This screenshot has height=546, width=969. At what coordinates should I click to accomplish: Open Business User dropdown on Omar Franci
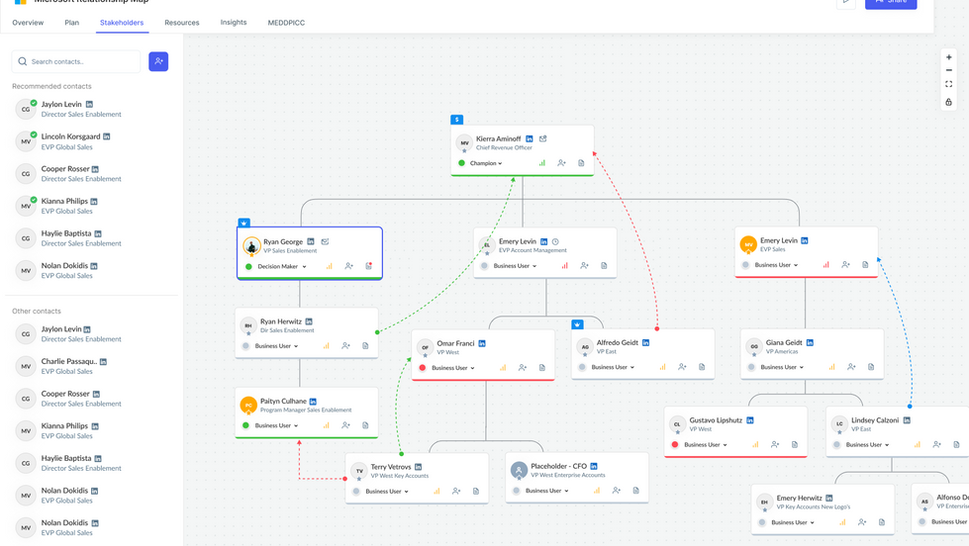(453, 368)
